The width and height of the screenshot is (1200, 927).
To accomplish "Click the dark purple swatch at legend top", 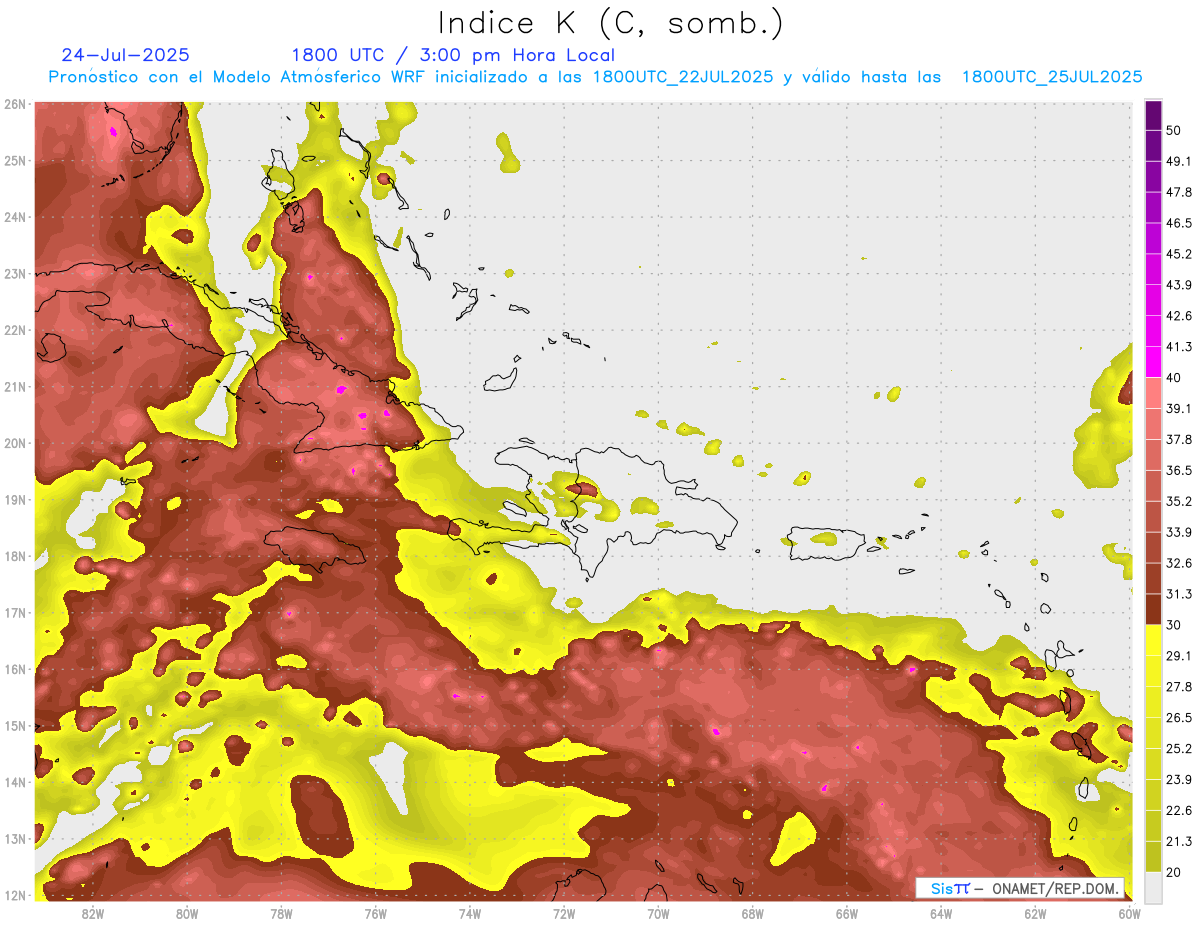I will 1153,115.
